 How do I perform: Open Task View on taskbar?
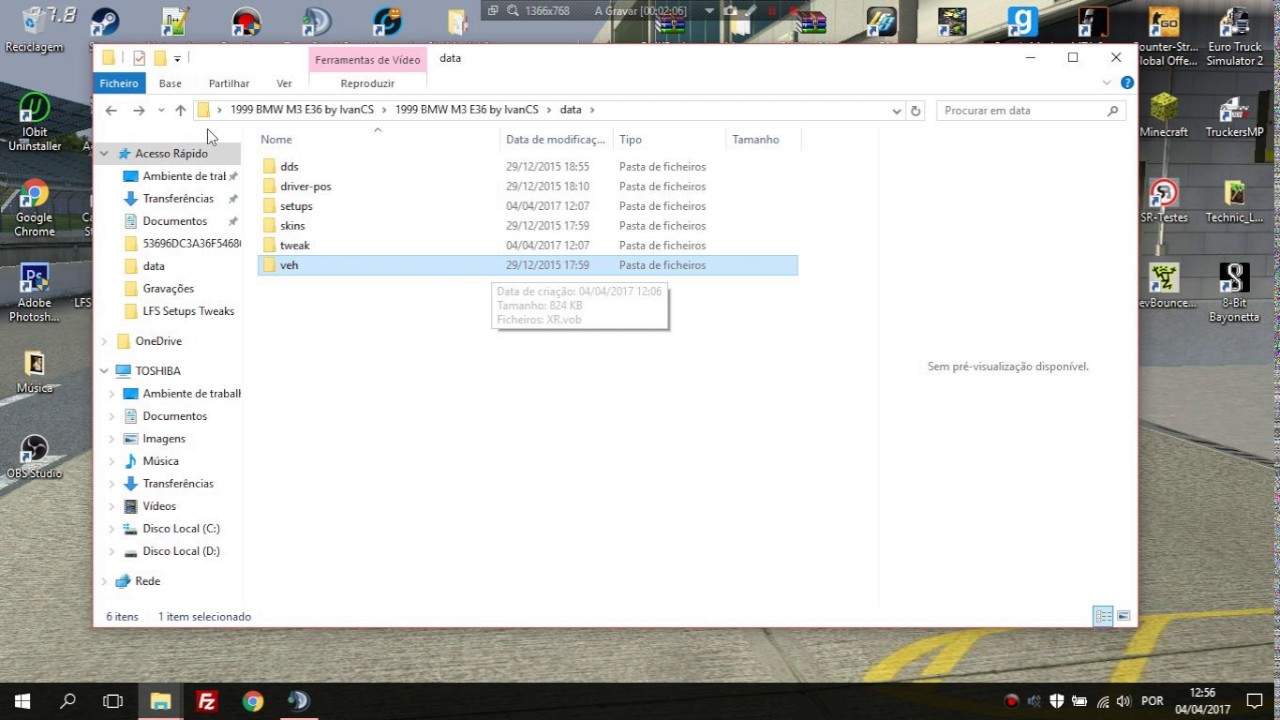click(113, 701)
